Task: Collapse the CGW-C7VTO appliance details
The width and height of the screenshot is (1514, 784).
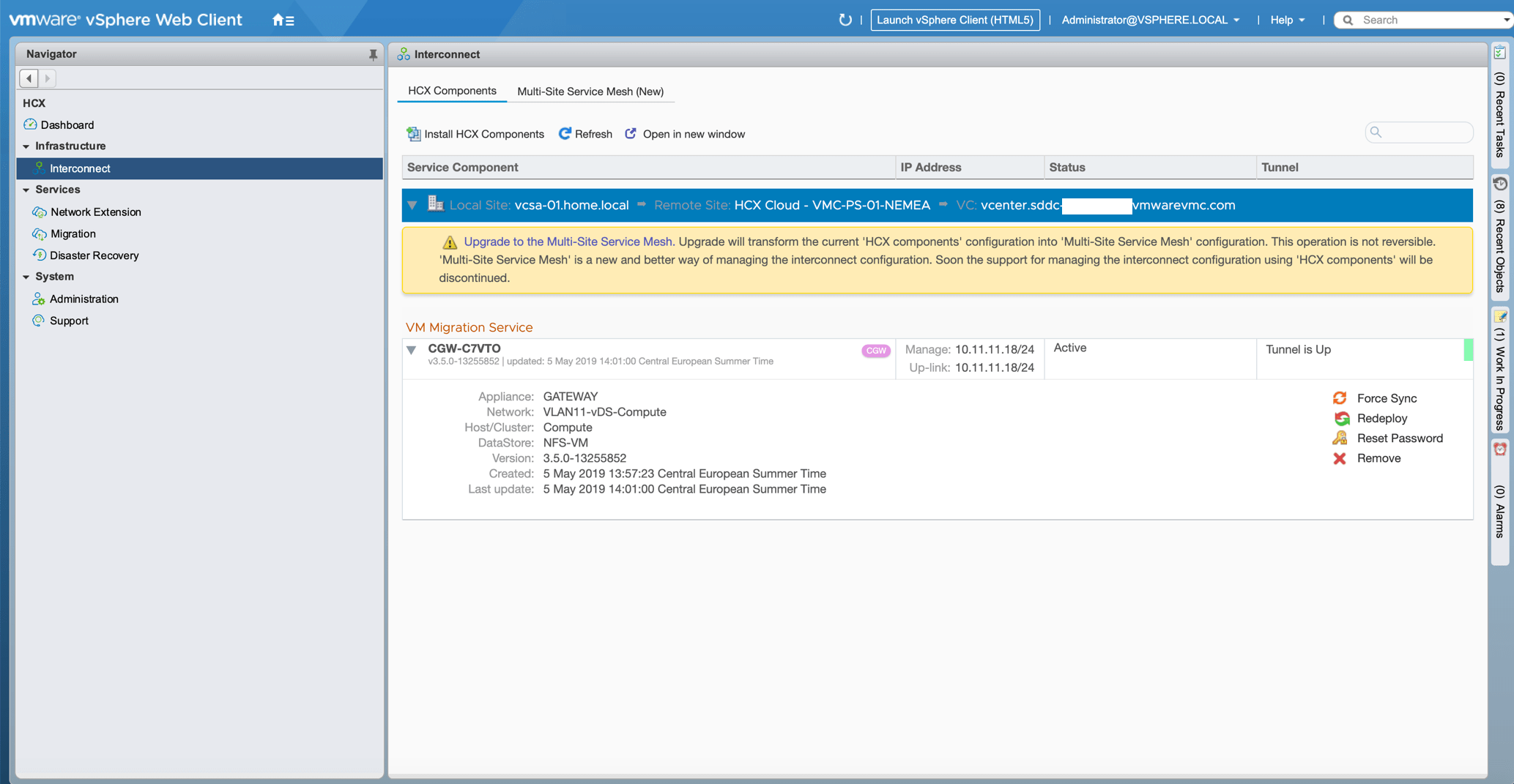Action: (x=412, y=350)
